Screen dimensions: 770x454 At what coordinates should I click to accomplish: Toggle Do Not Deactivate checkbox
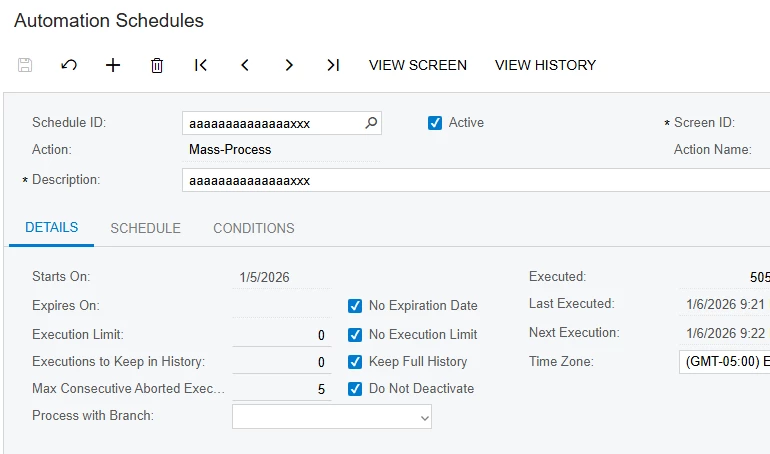[x=355, y=389]
